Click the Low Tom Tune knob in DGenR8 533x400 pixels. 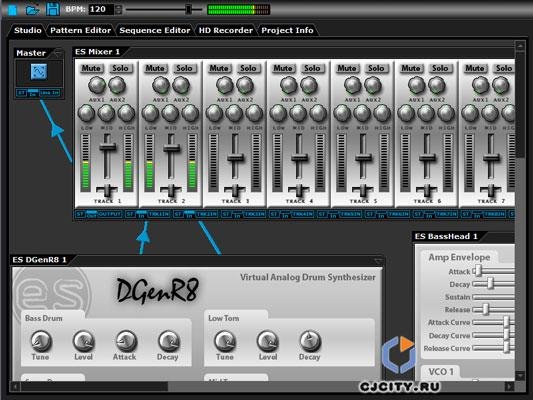tap(225, 341)
